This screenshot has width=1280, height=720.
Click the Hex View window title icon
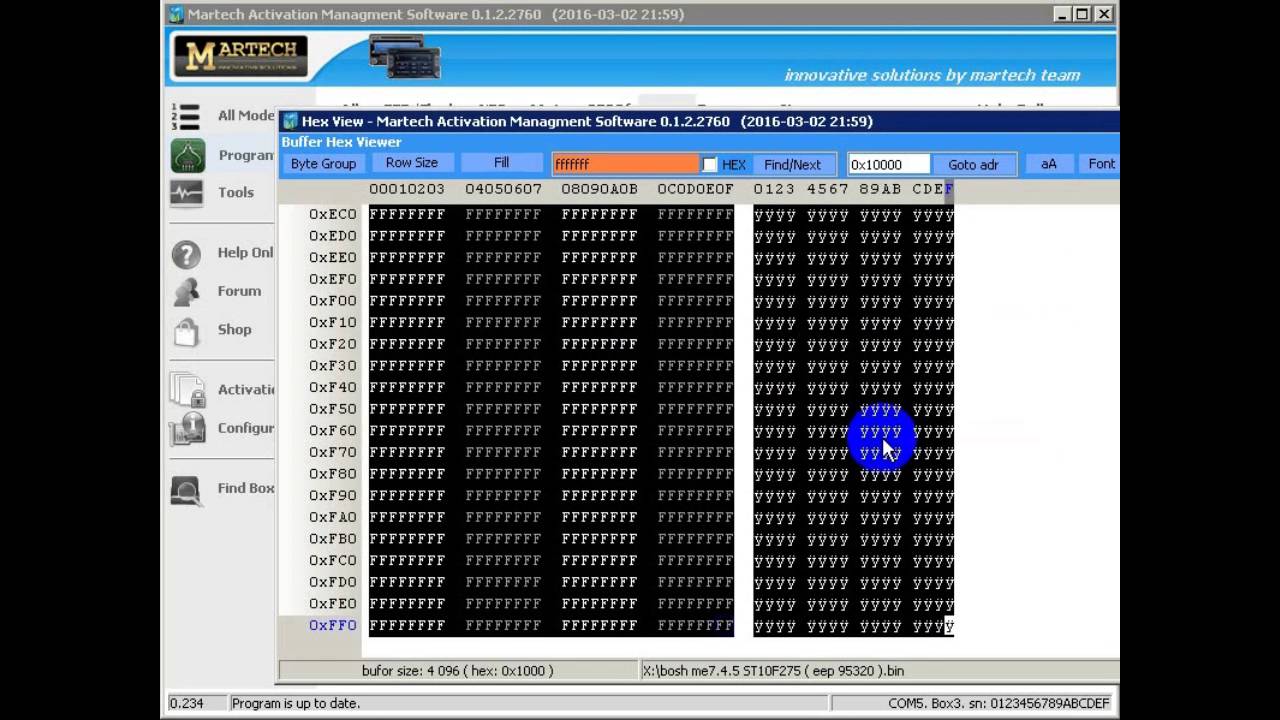coord(290,121)
